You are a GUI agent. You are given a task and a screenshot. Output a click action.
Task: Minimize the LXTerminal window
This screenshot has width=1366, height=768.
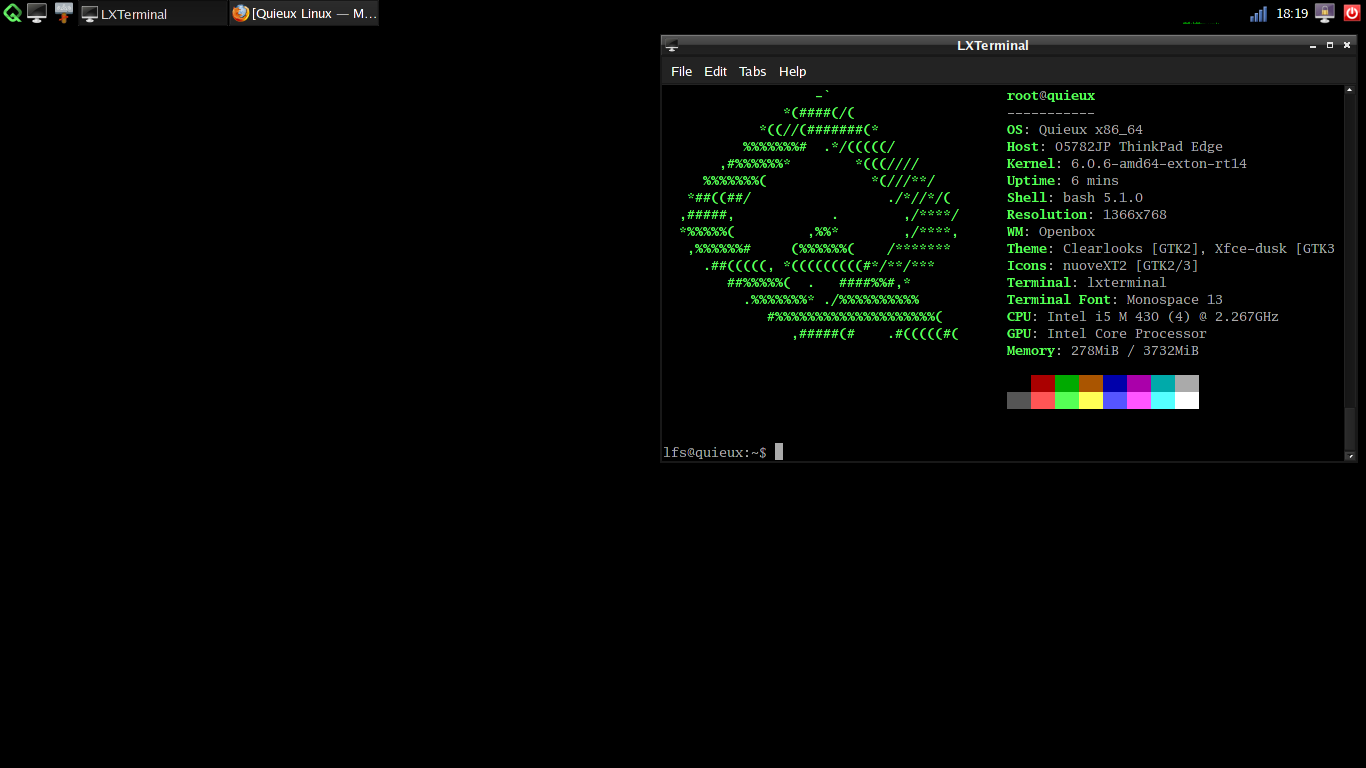pos(1313,45)
